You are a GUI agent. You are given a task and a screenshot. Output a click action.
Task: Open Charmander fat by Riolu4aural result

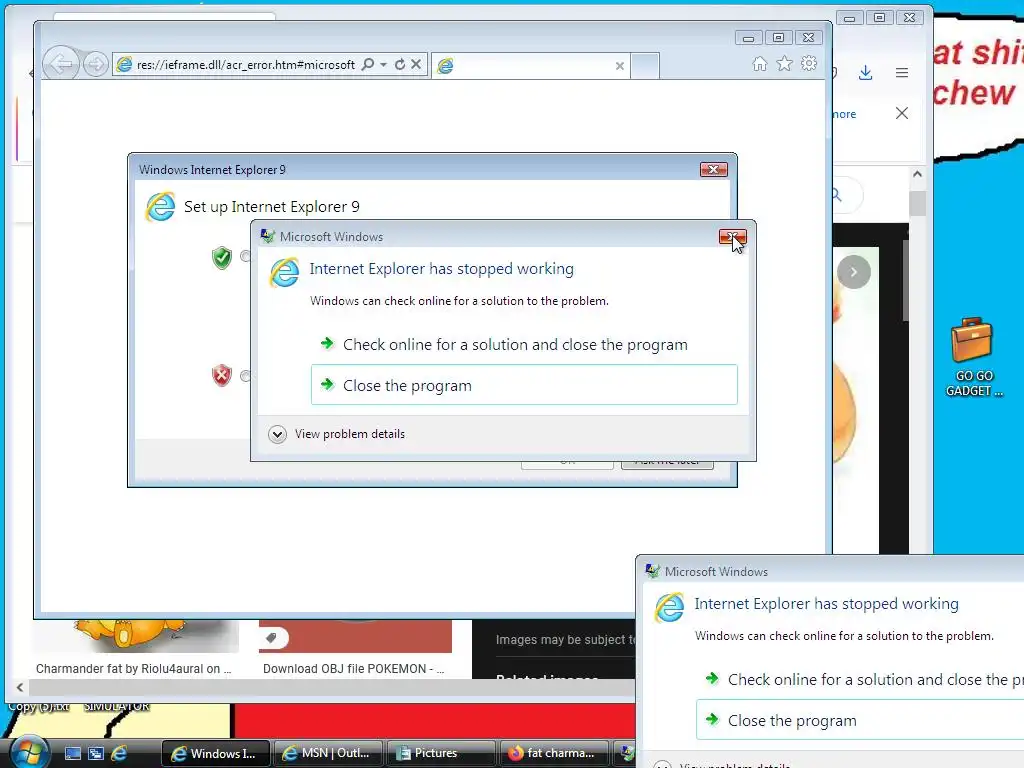point(133,669)
